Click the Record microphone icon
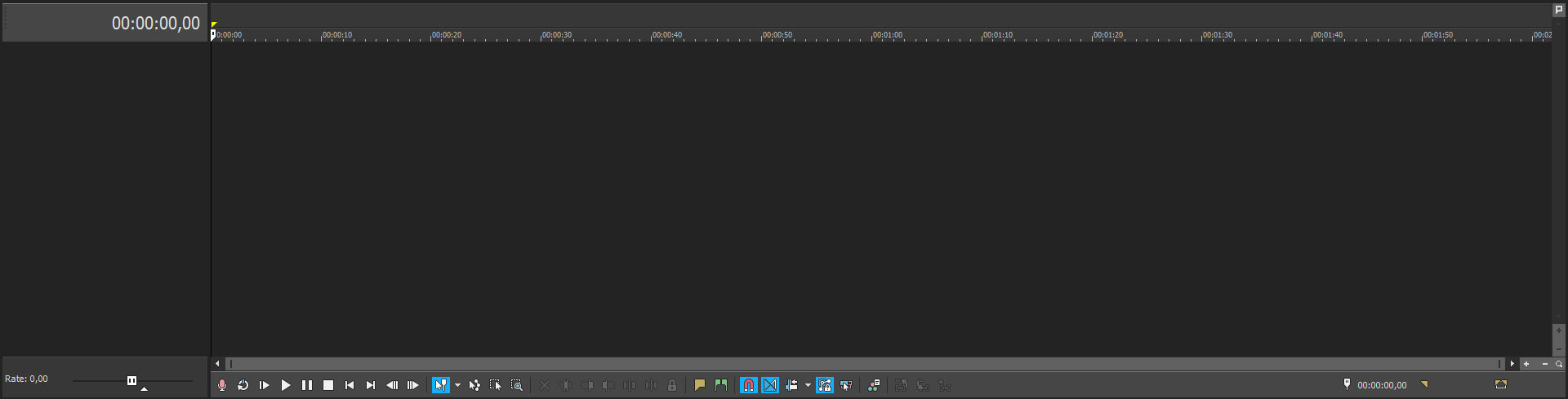 click(x=222, y=385)
